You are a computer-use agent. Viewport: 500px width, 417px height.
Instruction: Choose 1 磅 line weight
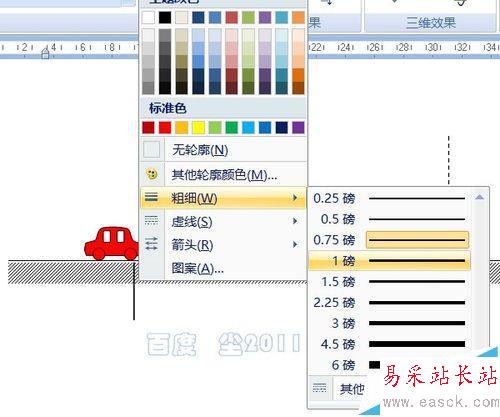389,261
